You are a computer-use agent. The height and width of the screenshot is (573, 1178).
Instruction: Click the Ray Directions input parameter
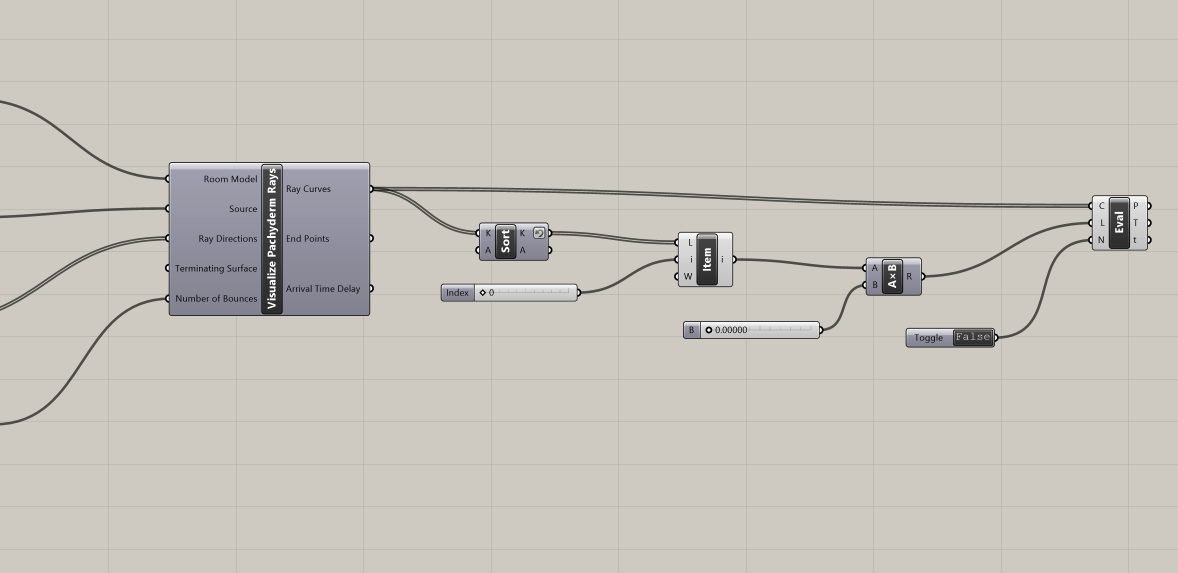point(228,239)
